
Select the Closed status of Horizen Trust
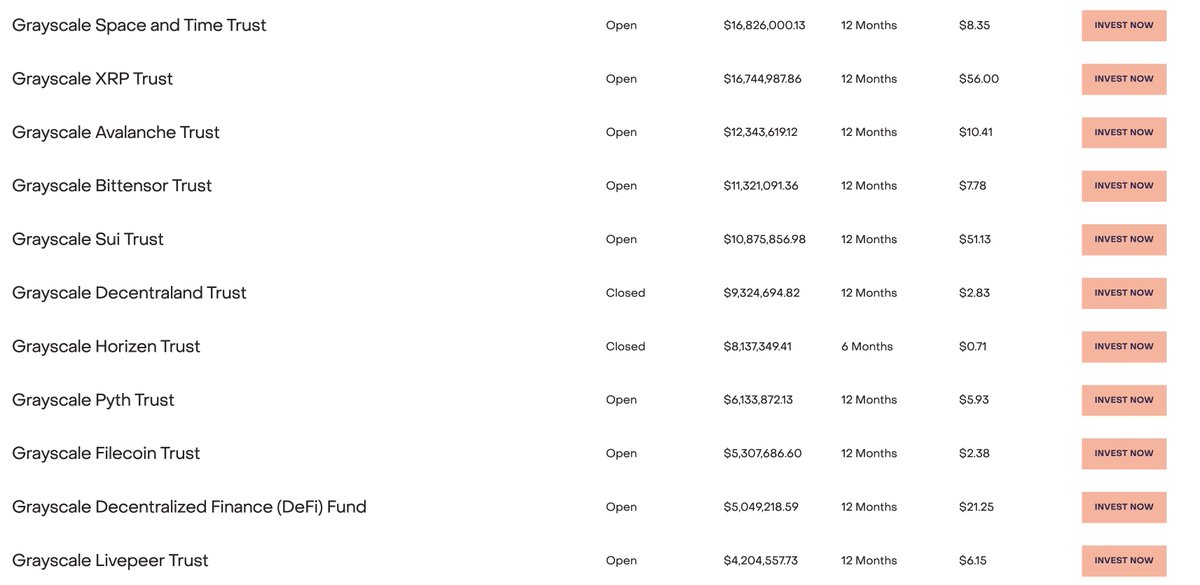tap(626, 346)
